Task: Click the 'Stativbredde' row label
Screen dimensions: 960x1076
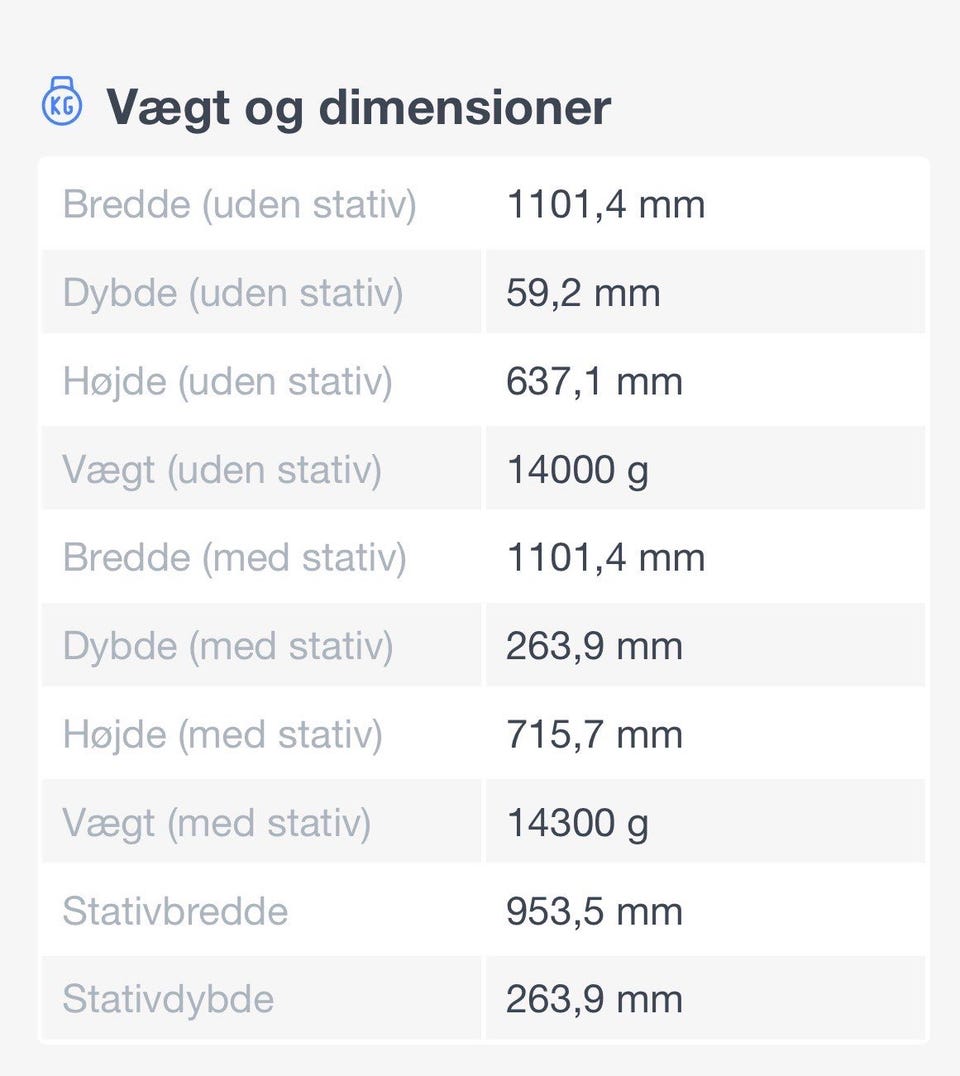Action: click(175, 911)
